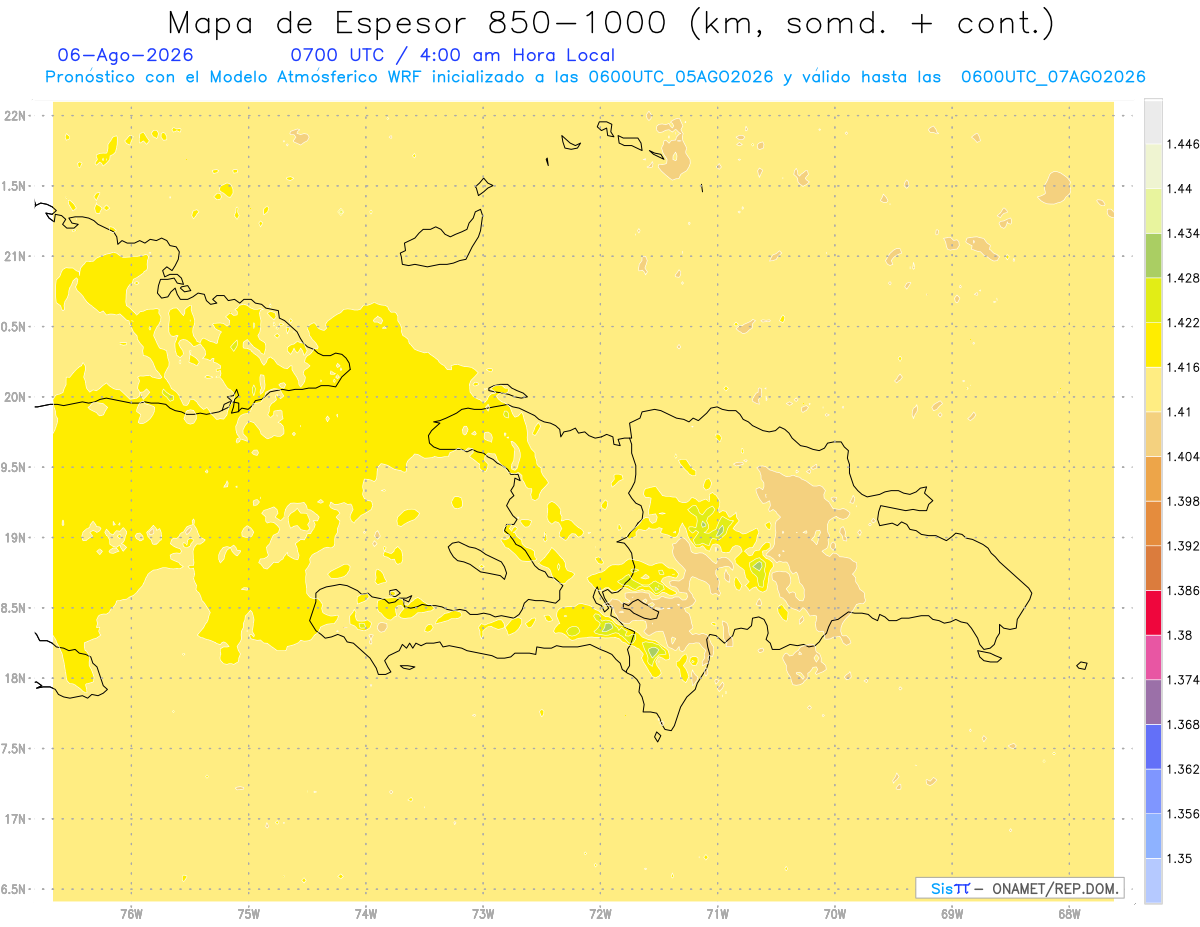
Task: Pick the pink 1.374–1.38 legend swatch
Action: [1153, 657]
